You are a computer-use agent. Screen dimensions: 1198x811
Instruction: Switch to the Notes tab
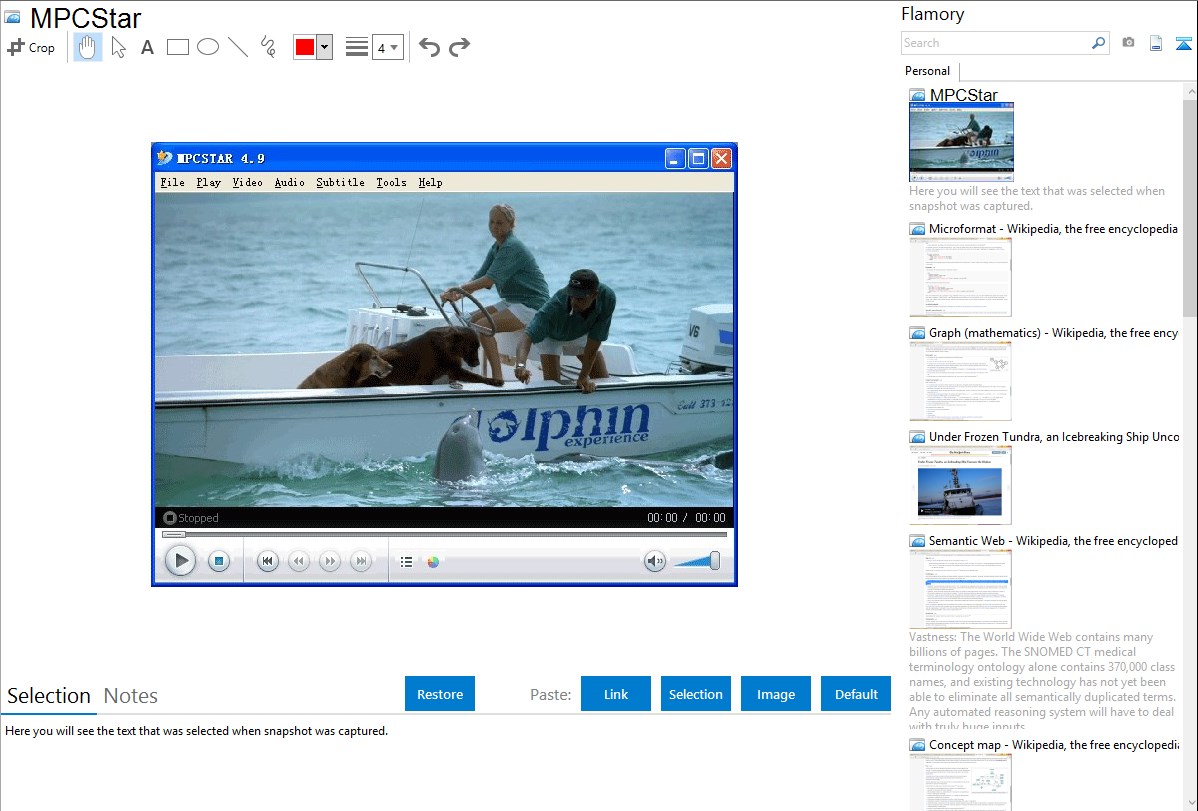point(131,696)
